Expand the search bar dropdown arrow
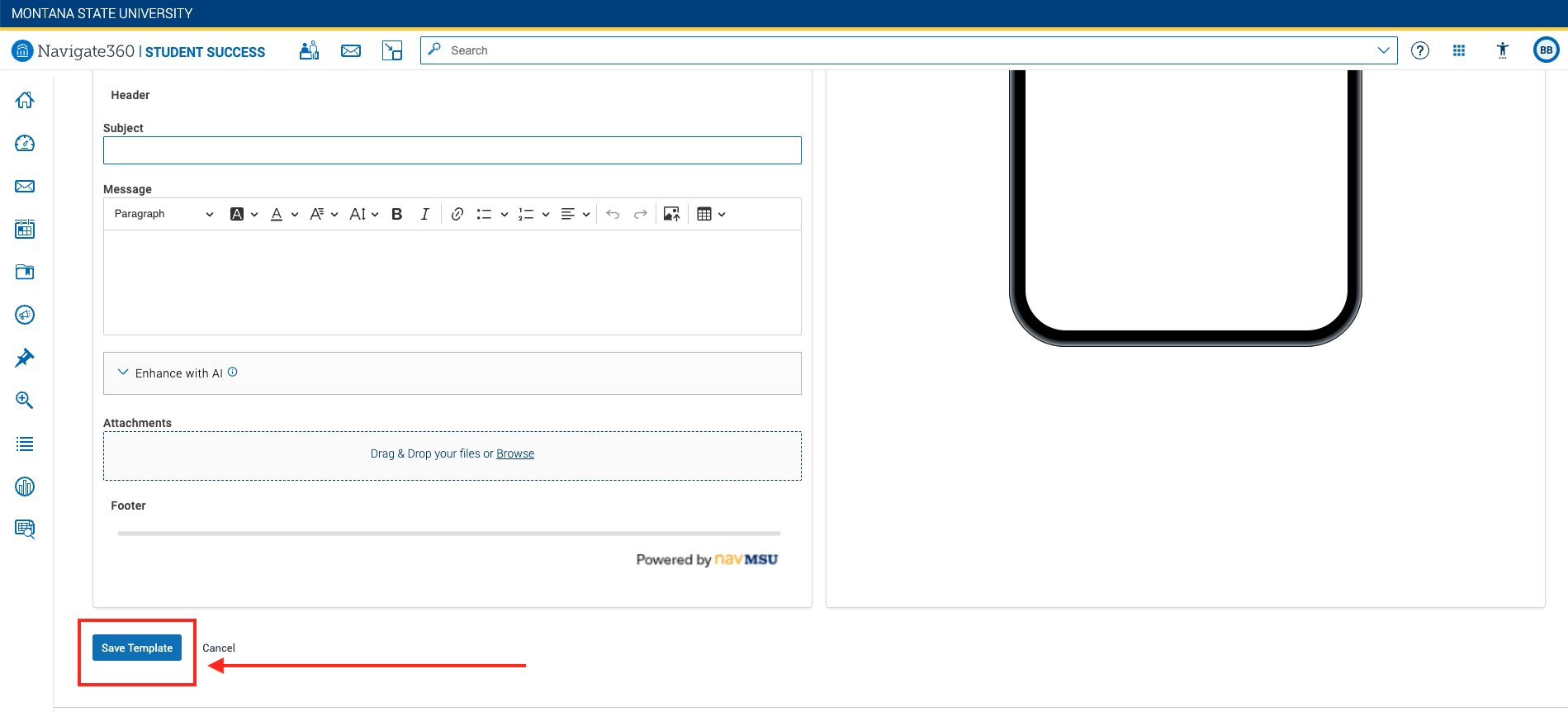This screenshot has width=1568, height=712. [x=1384, y=50]
